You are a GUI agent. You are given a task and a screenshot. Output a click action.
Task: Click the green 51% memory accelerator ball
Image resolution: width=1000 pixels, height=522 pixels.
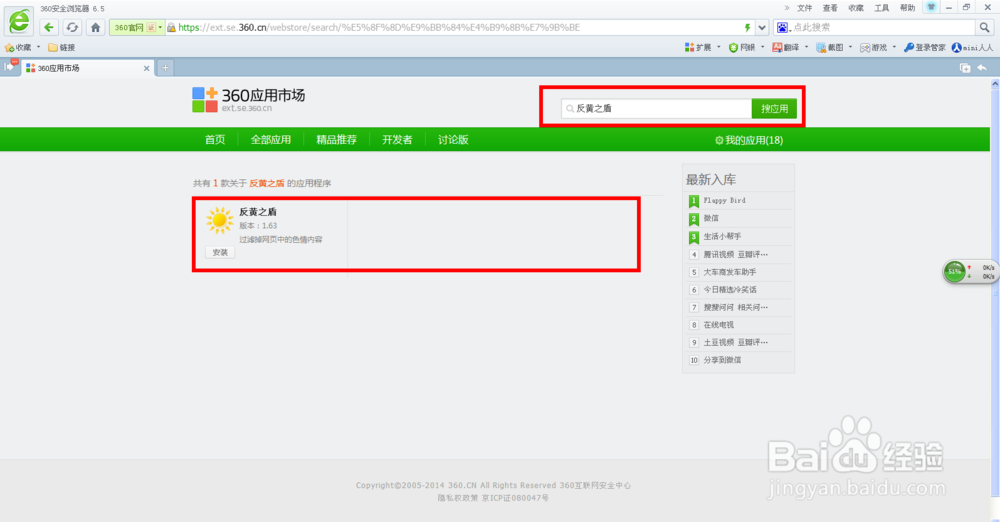(x=954, y=272)
